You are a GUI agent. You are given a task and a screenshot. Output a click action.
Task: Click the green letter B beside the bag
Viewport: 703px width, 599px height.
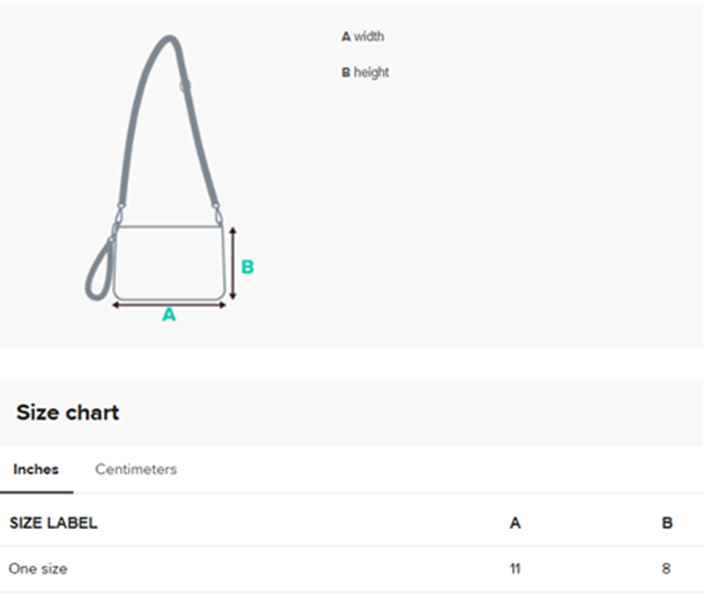coord(248,267)
